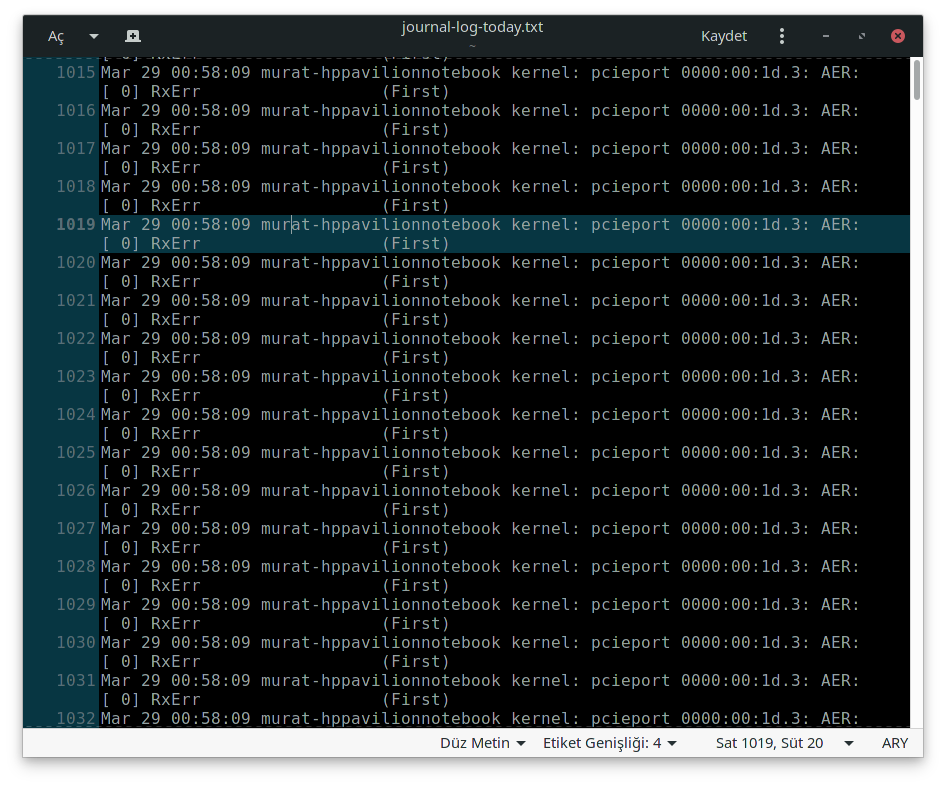Screen dimensions: 946x788
Task: Click line number 1022 in gutter
Action: pos(76,338)
